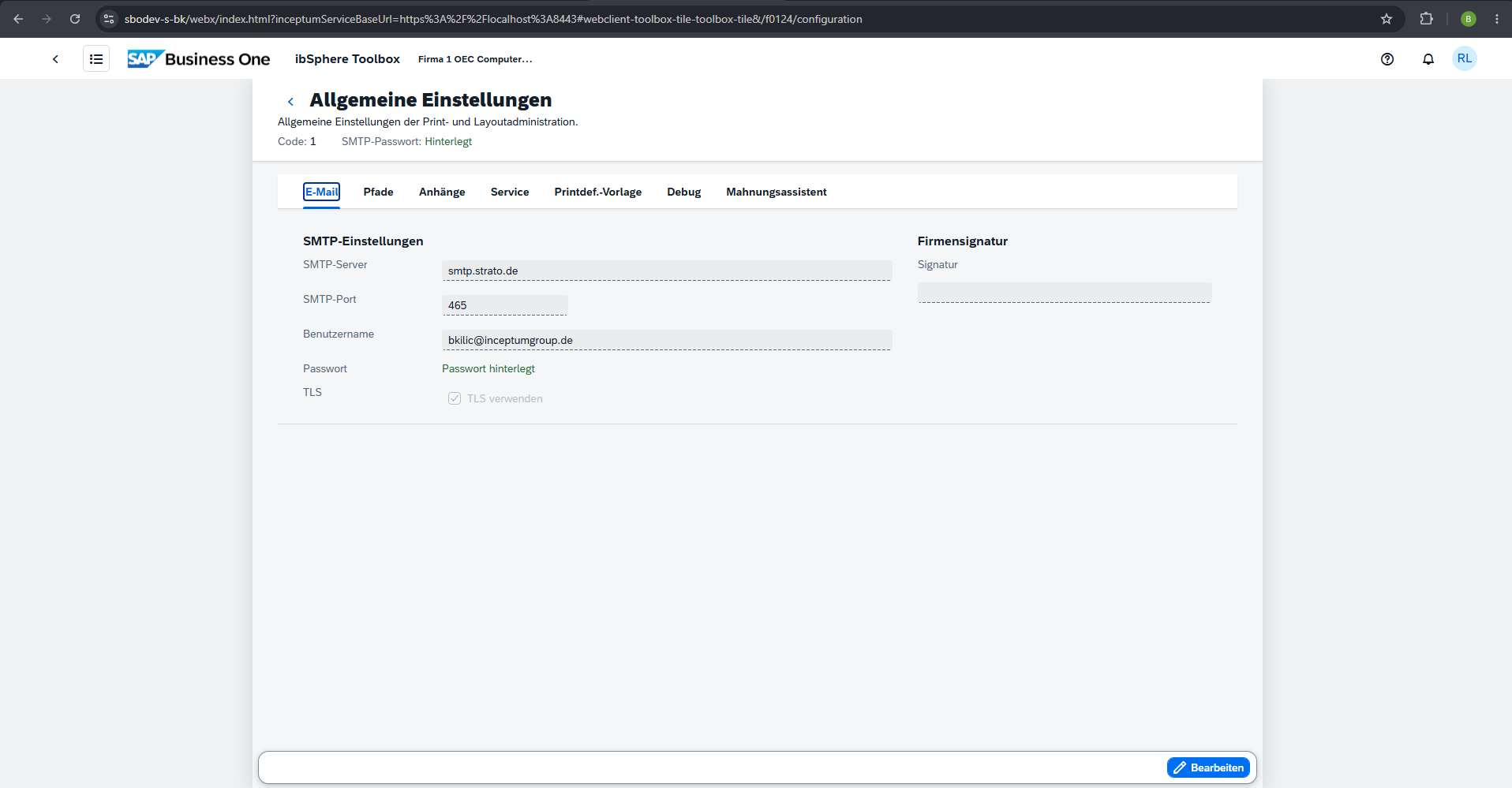The image size is (1512, 788).
Task: Toggle the TLS verwenden checkbox
Action: point(455,398)
